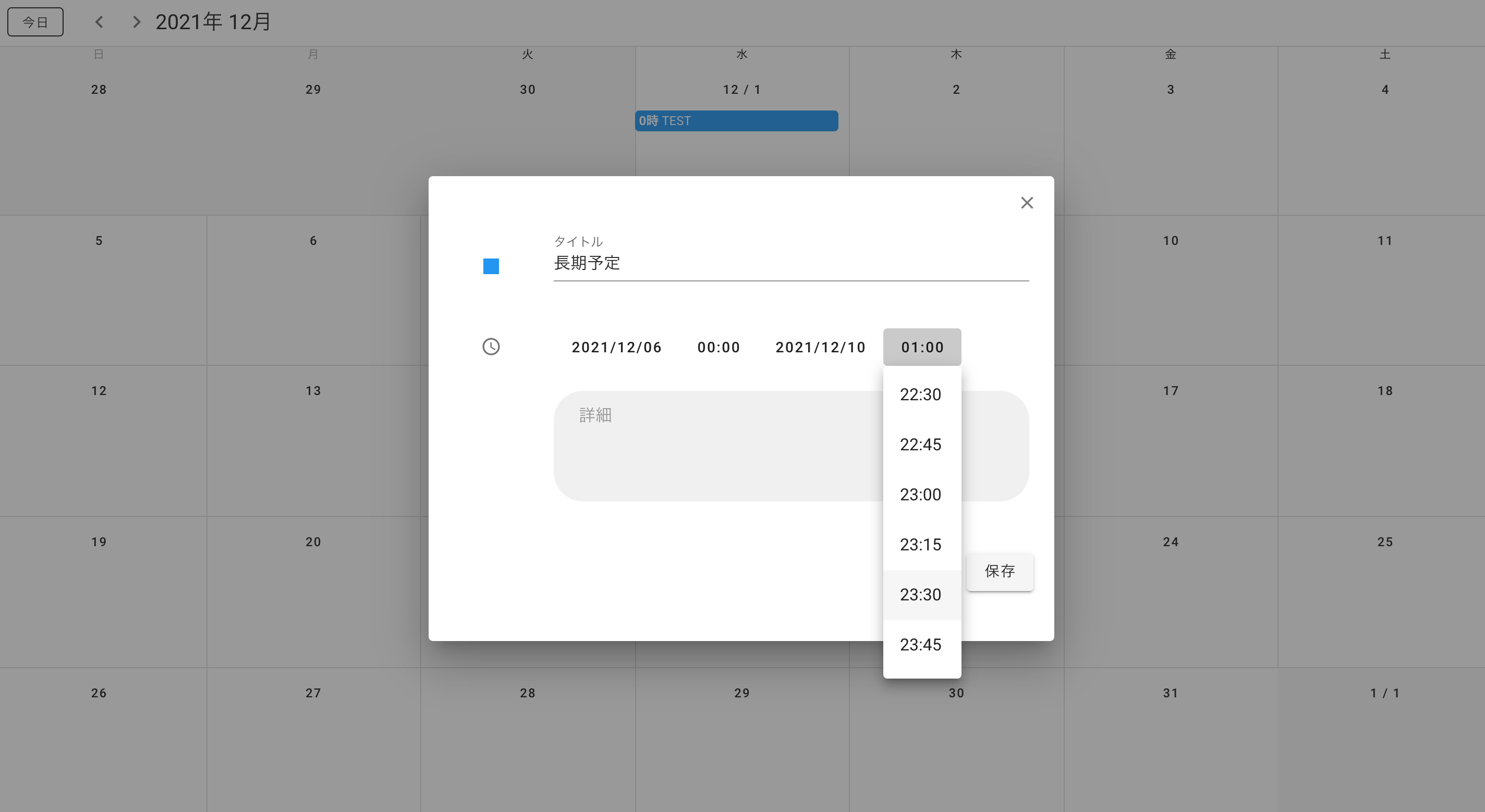Click the 保存 save button

pos(1000,572)
